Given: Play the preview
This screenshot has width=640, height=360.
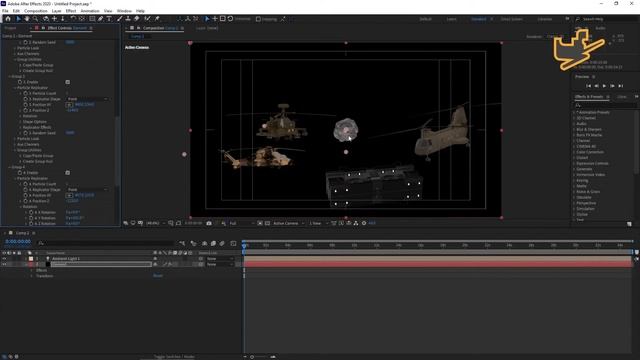Looking at the screenshot, I should pyautogui.click(x=604, y=86).
